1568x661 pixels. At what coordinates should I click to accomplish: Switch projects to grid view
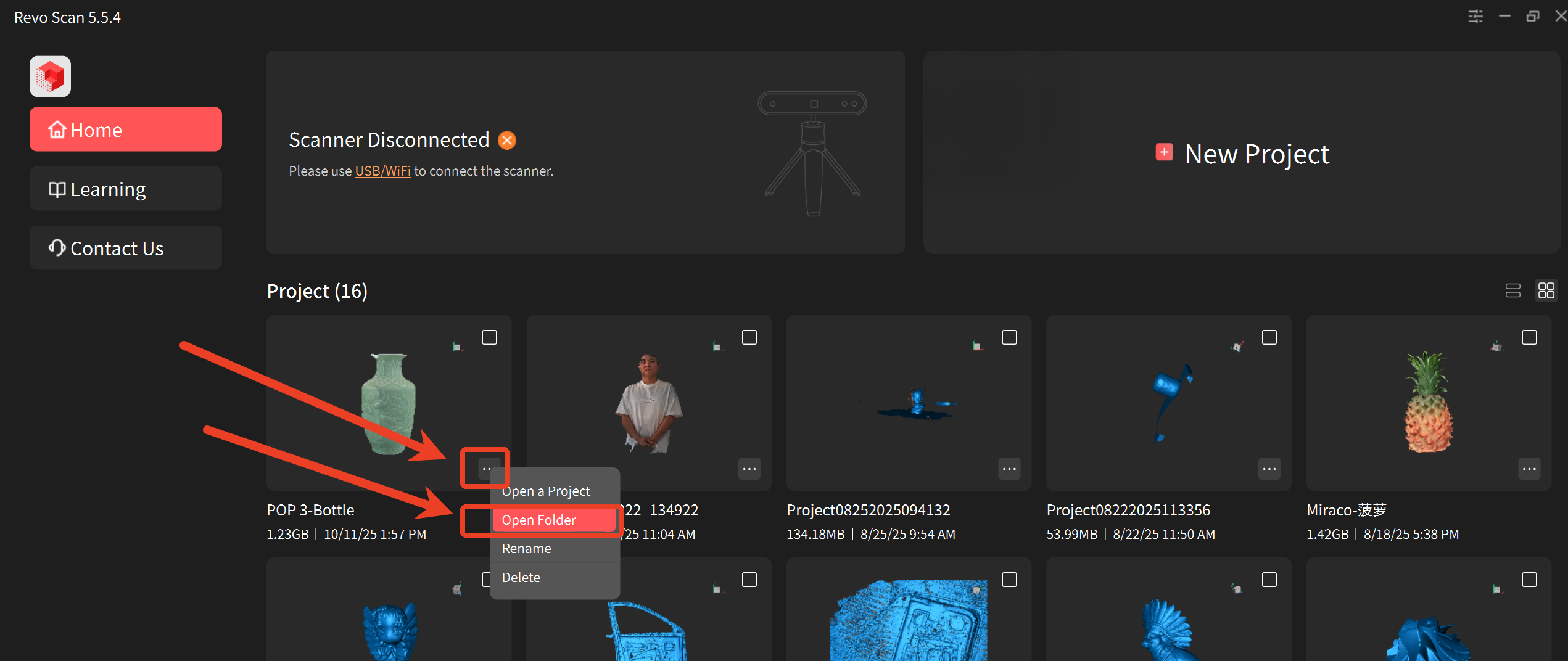(1546, 290)
